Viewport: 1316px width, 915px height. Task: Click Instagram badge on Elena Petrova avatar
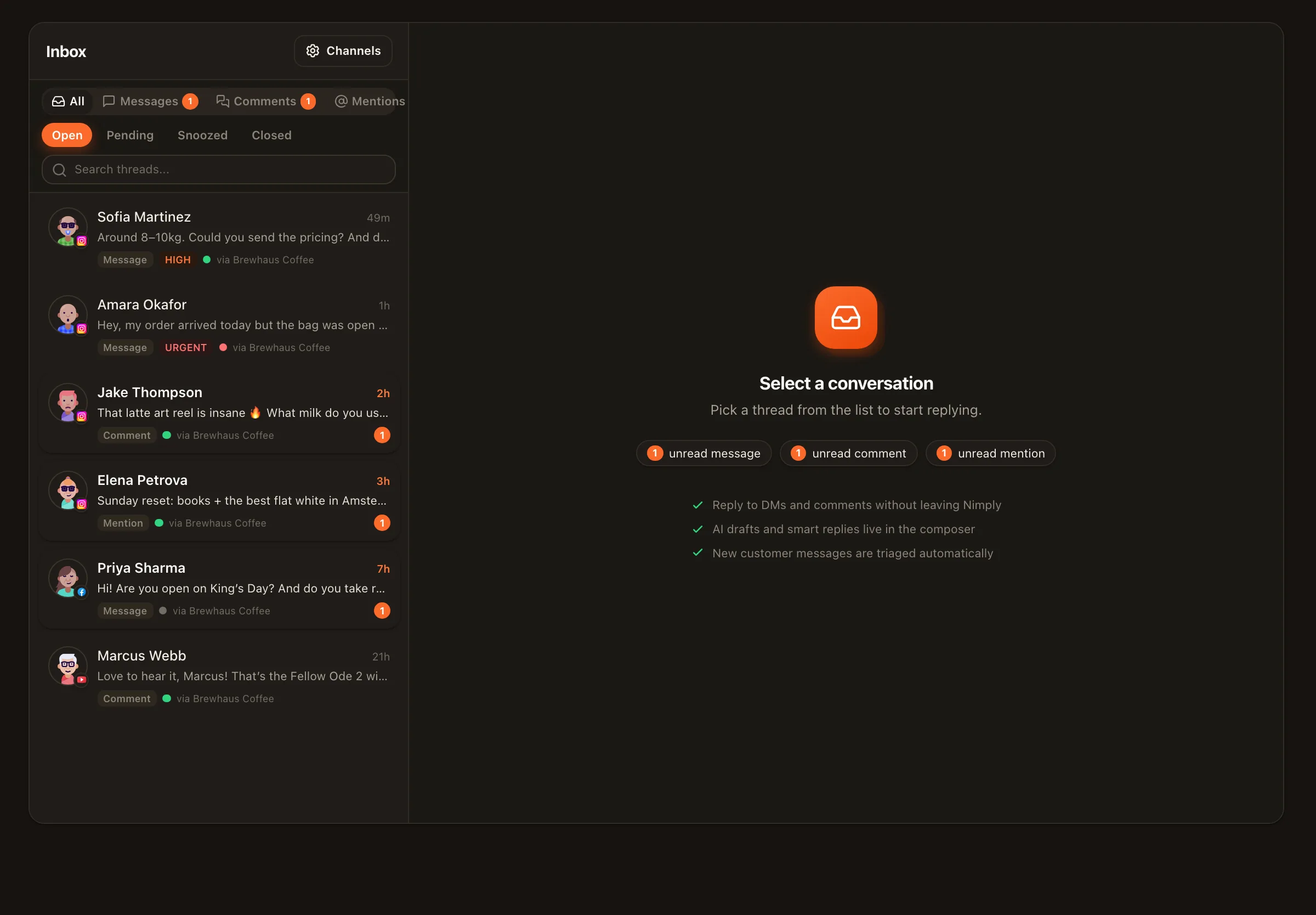click(82, 505)
